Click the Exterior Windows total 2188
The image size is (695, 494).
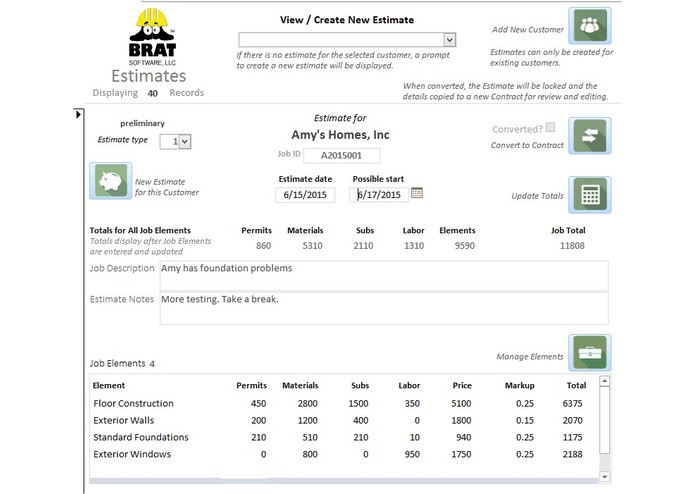(x=572, y=454)
